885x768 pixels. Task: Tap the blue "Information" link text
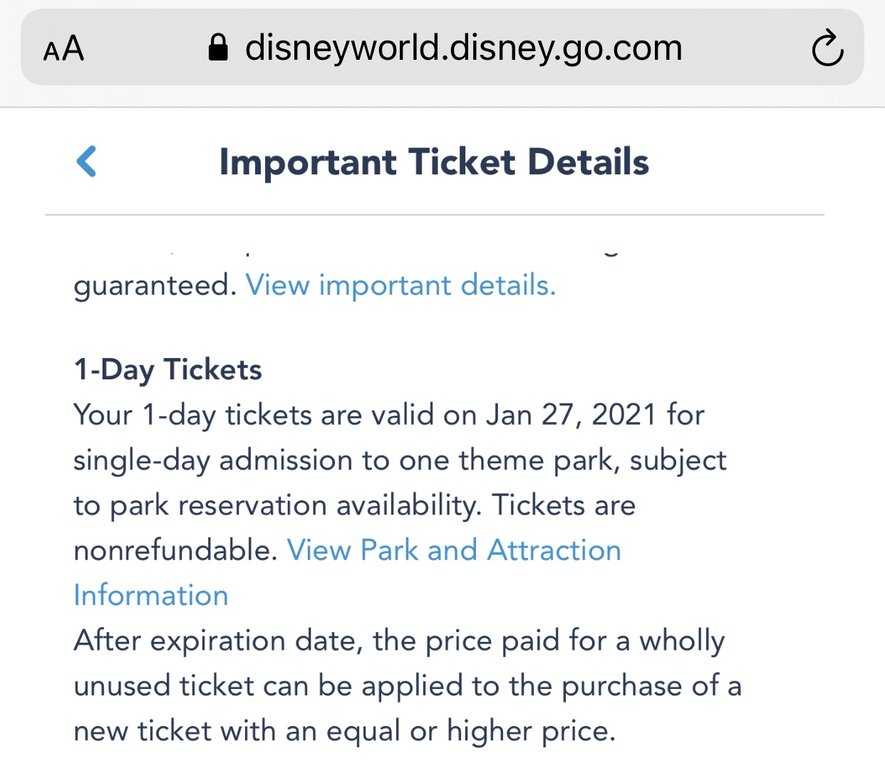[150, 595]
